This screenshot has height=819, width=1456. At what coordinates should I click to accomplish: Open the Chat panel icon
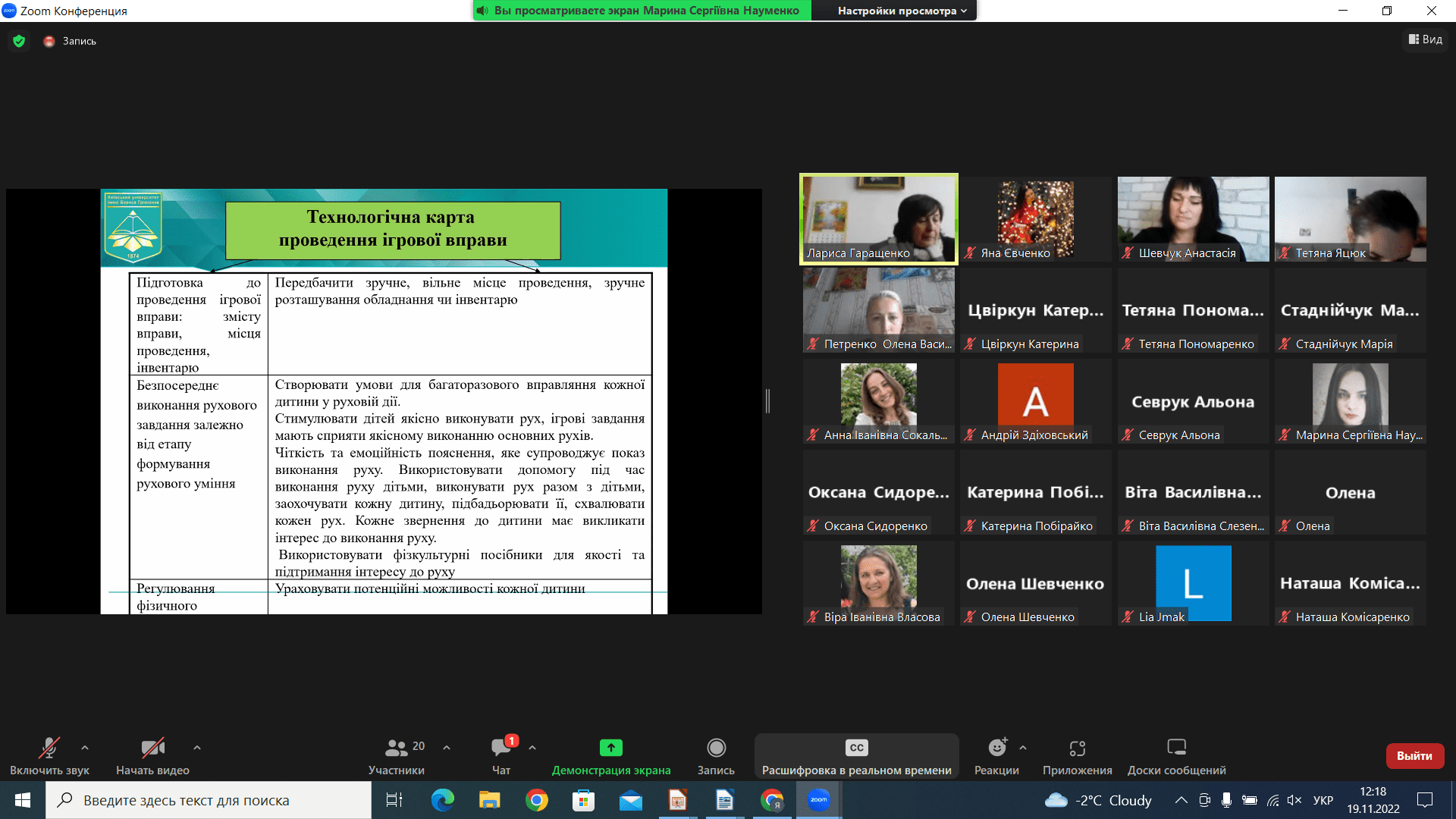pyautogui.click(x=500, y=748)
